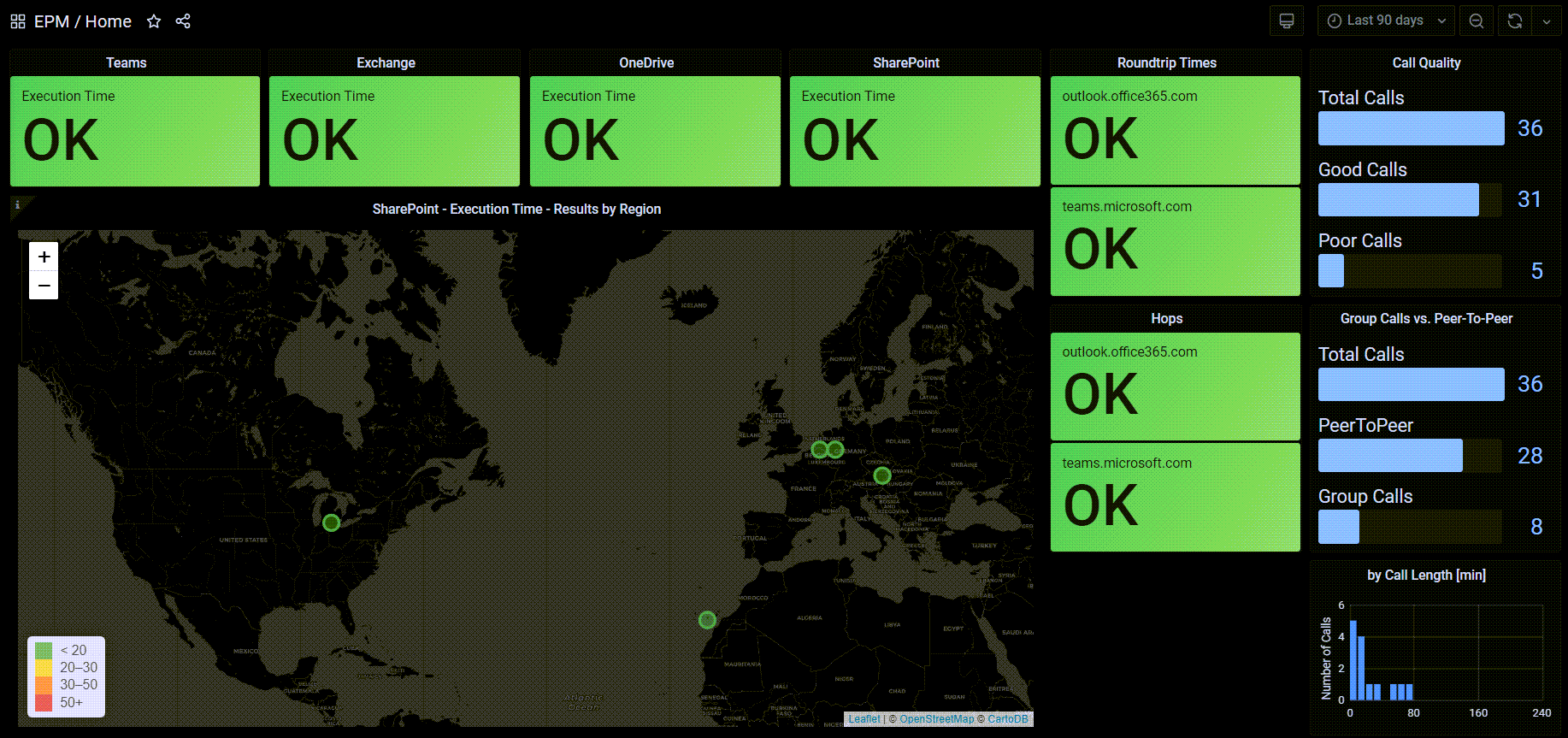Open the Leaflet attribution link
1568x738 pixels.
coord(864,719)
